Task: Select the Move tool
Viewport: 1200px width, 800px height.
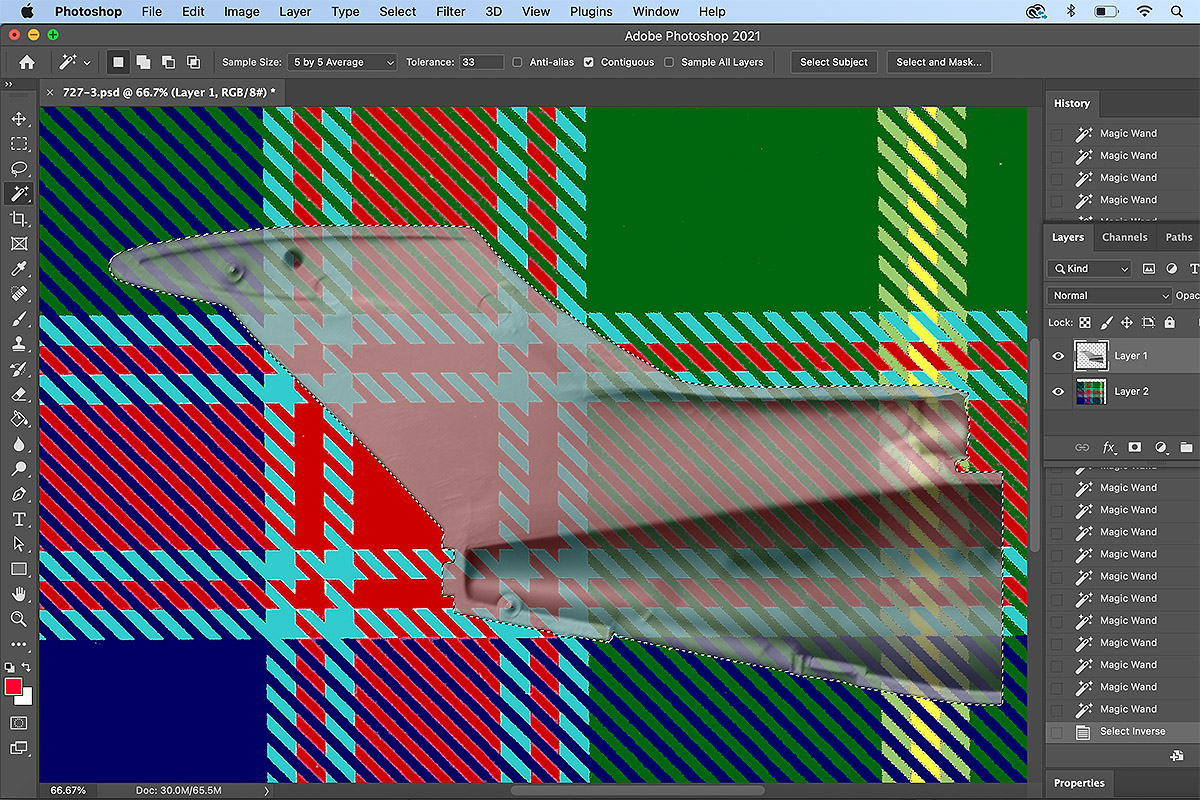Action: click(19, 119)
